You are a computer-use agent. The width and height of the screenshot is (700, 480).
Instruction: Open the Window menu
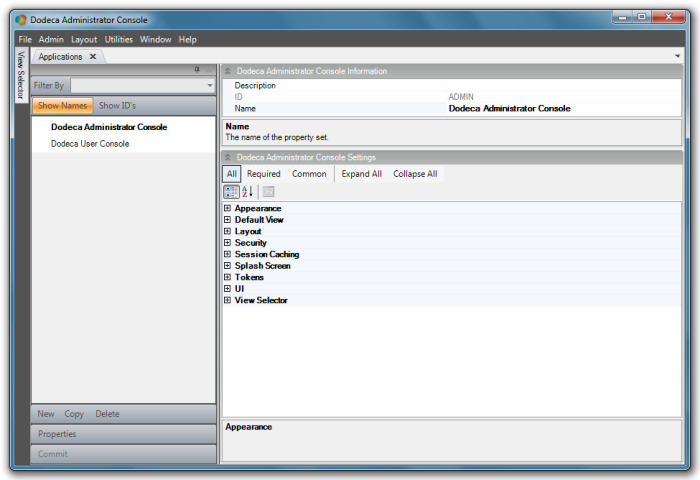pyautogui.click(x=155, y=39)
